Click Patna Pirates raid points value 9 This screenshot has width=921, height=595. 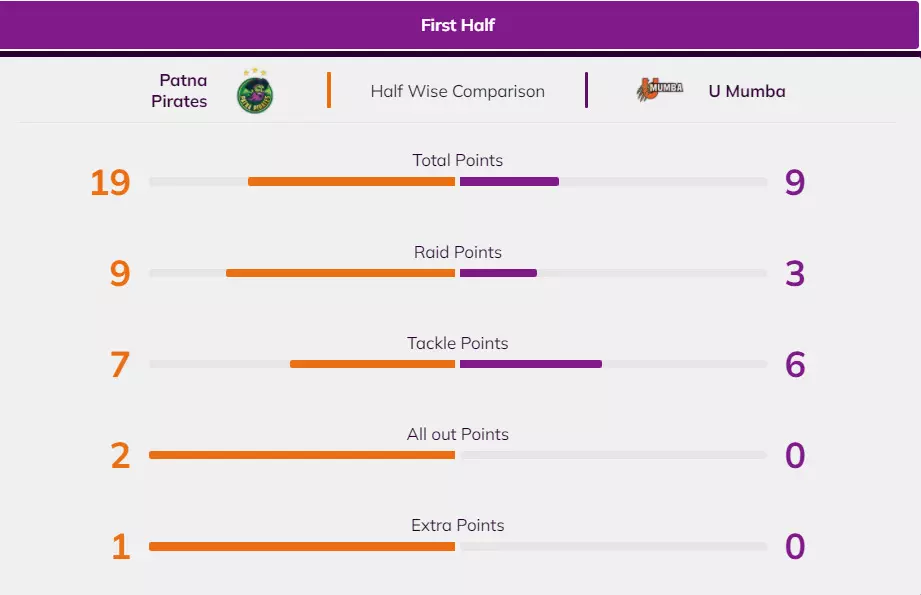tap(120, 274)
